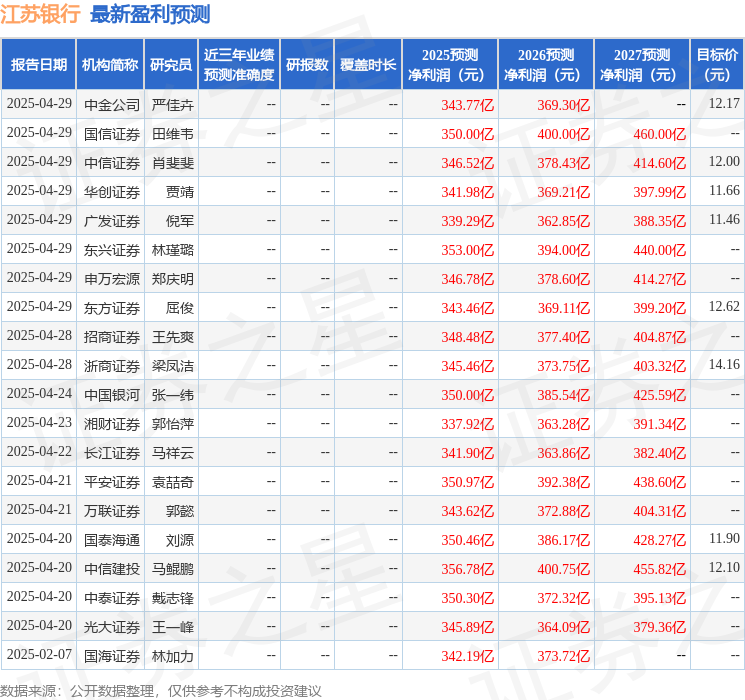745x700 pixels.
Task: Click researcher 林加力
Action: [x=173, y=656]
